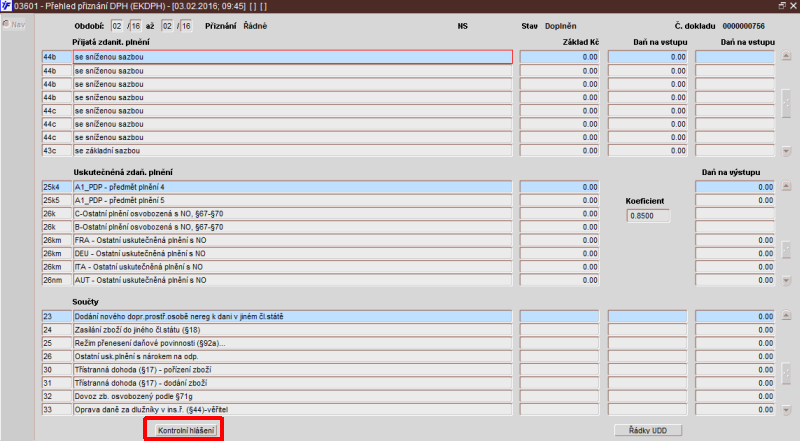This screenshot has width=800, height=441.
Task: Click scrollbar thumb of Uskutečněná zdaň. plnění list
Action: (786, 249)
